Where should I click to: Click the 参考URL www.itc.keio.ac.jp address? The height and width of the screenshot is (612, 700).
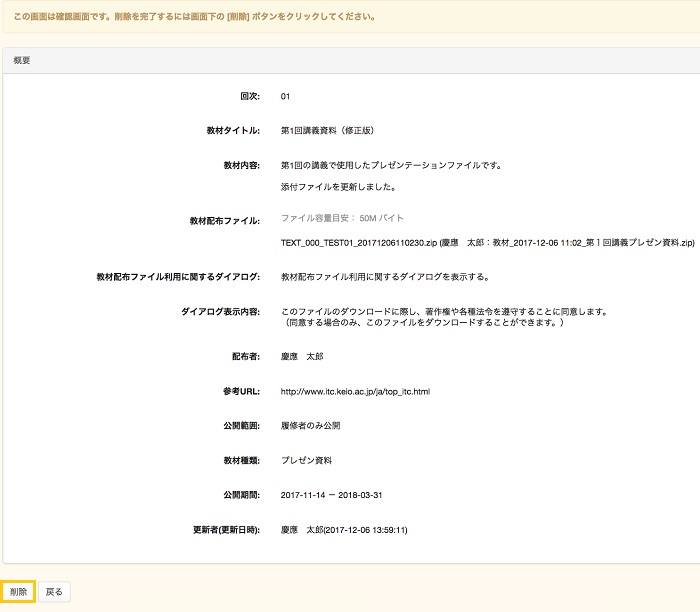click(355, 391)
